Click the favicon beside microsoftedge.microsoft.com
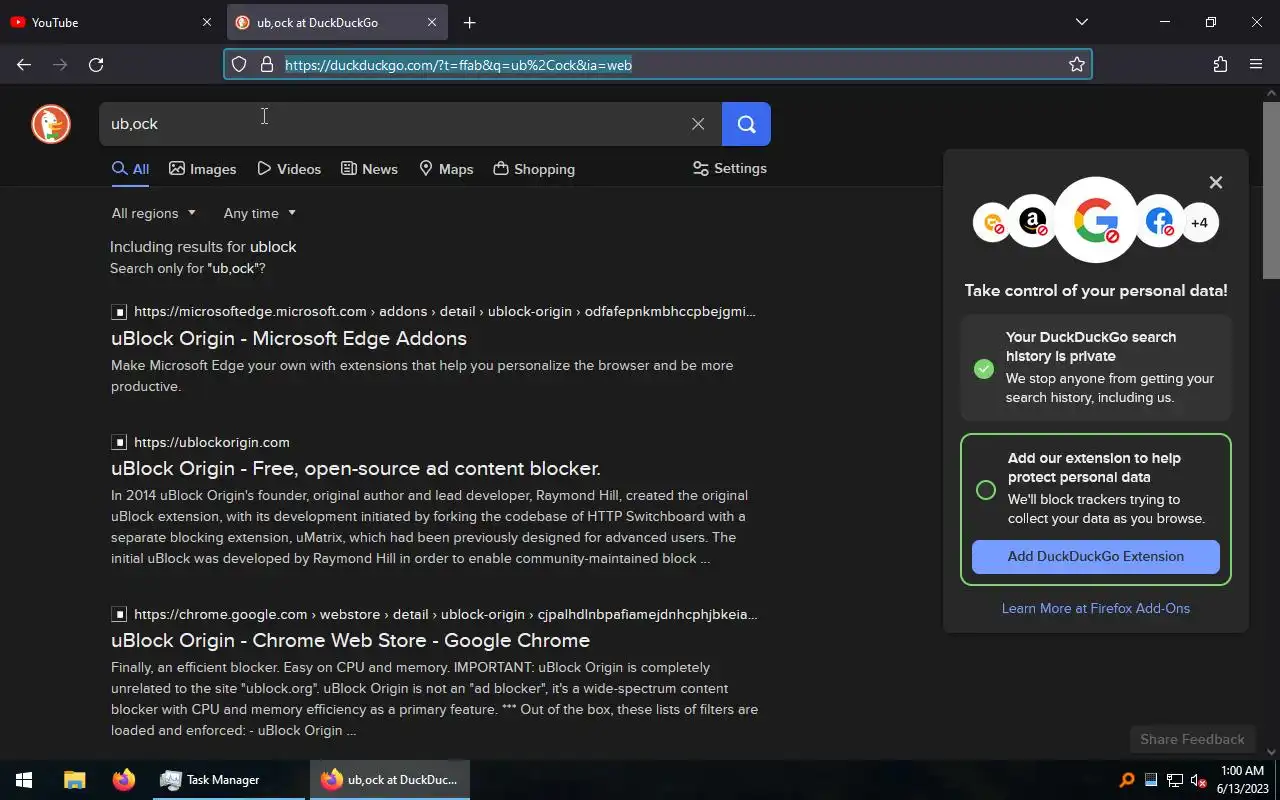The width and height of the screenshot is (1280, 800). coord(119,312)
